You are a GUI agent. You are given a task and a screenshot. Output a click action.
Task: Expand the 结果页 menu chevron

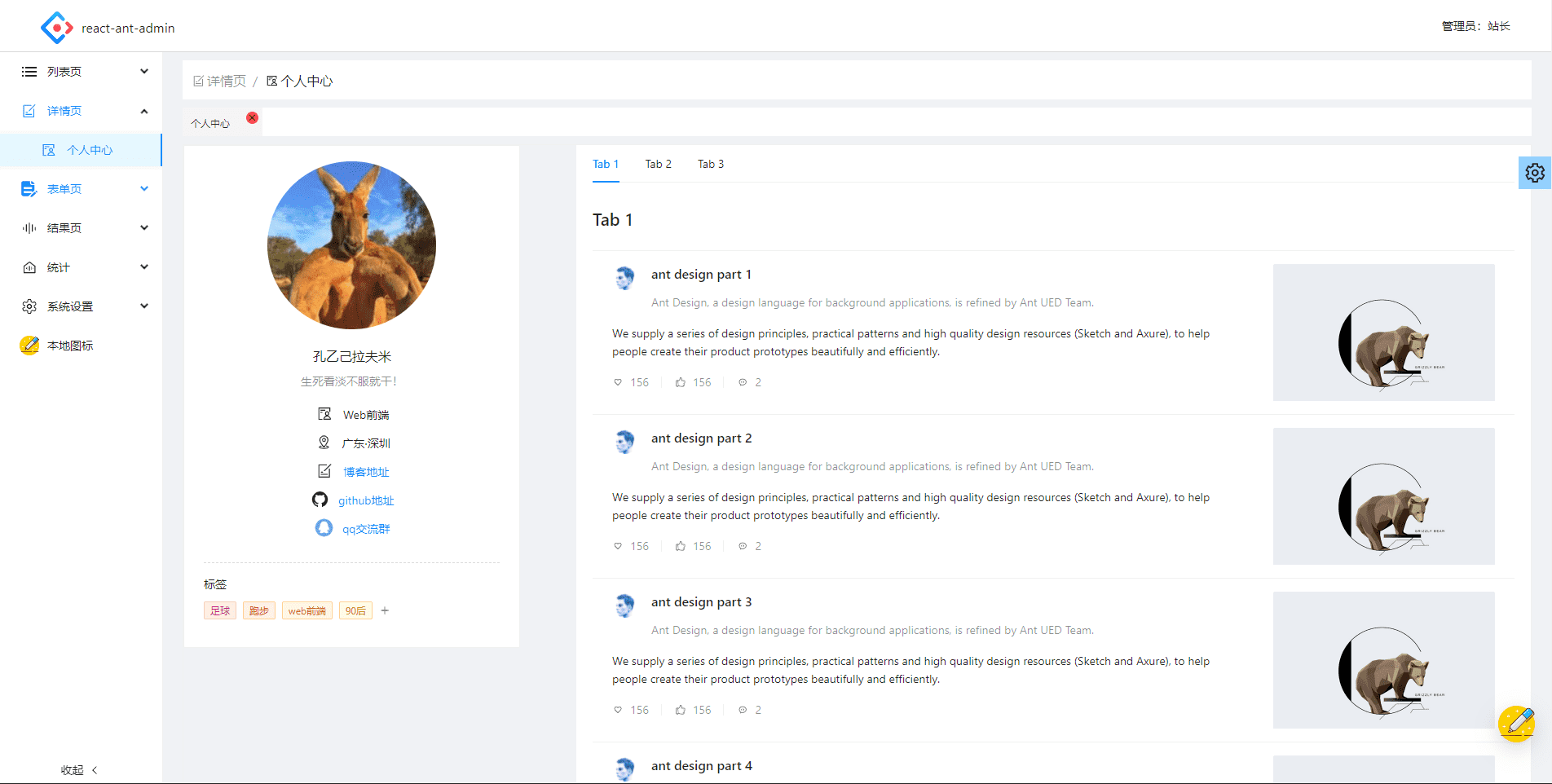tap(144, 228)
